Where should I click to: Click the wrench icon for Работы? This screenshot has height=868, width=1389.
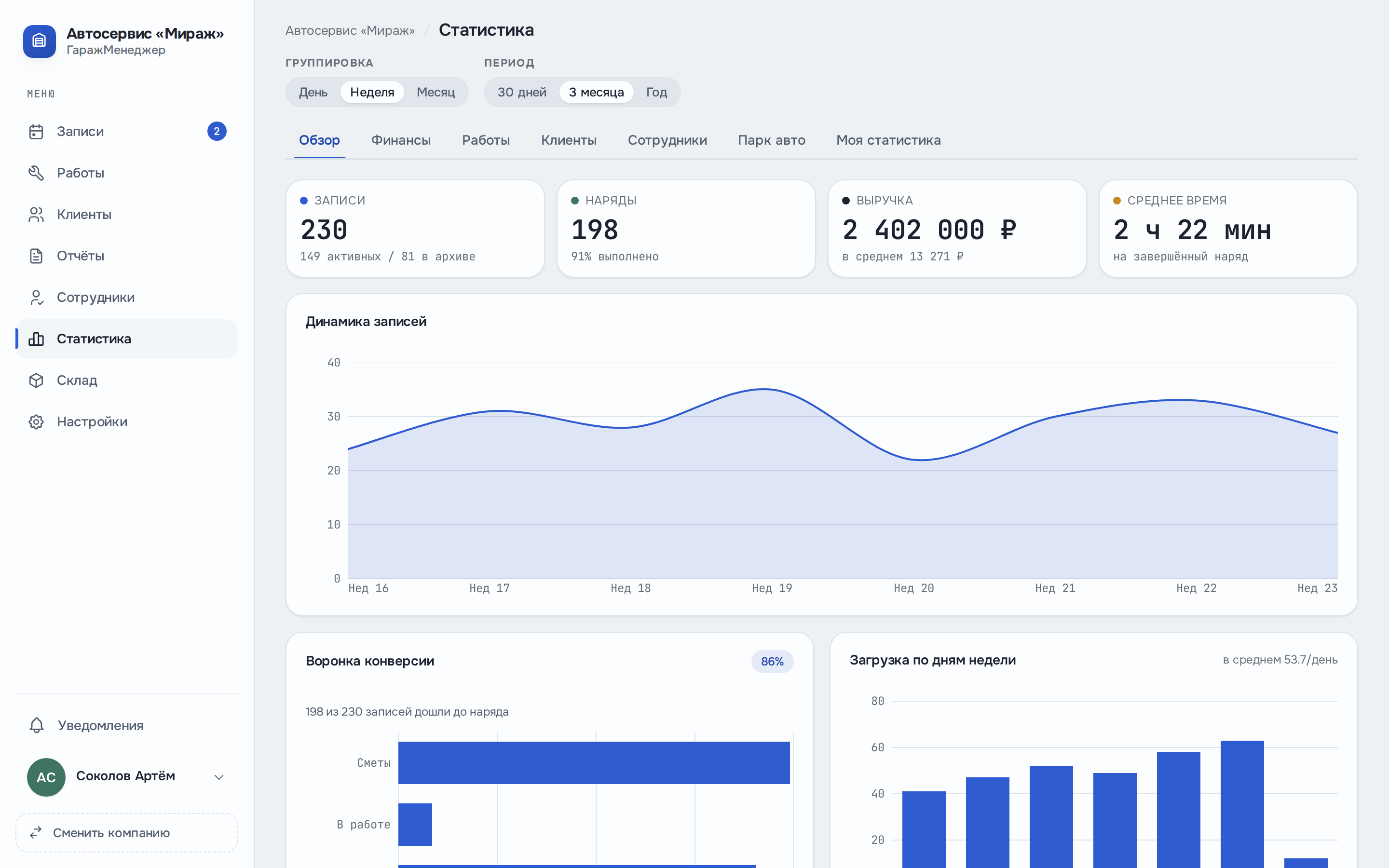(36, 173)
